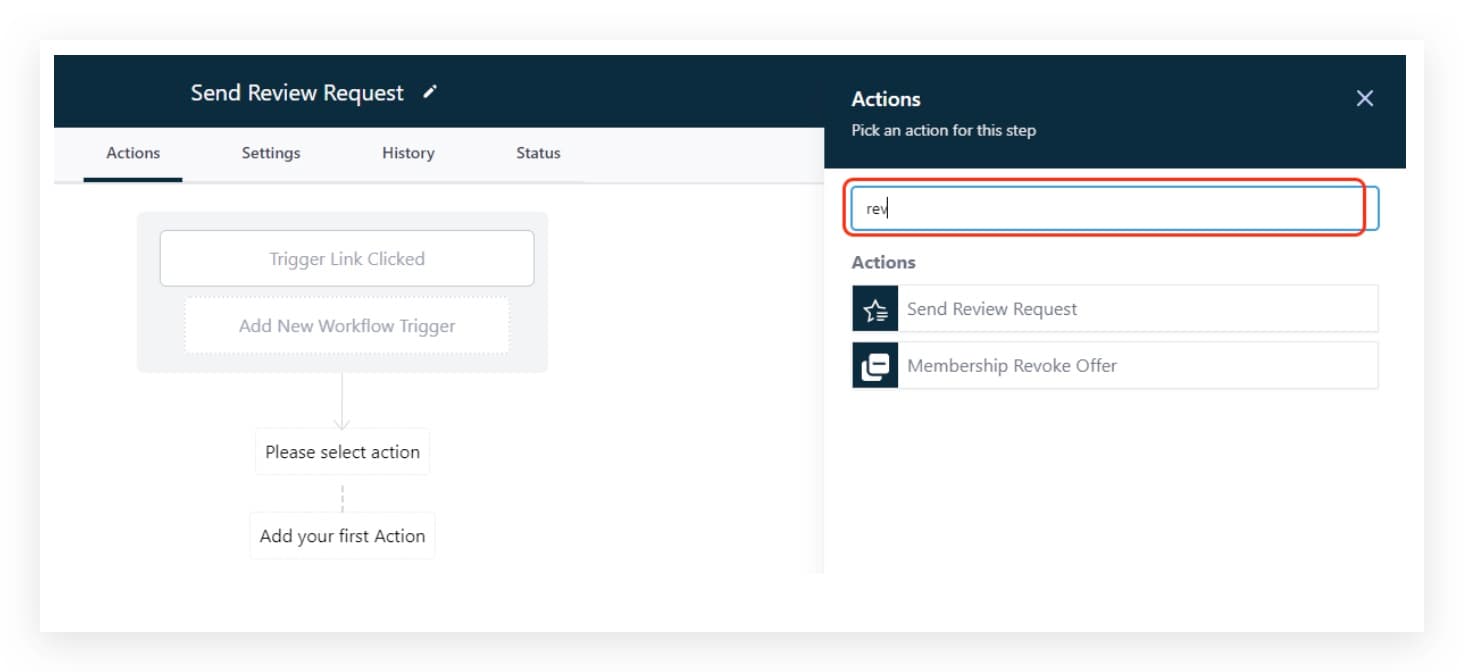Click the 'Send Review Request' workflow title text

click(x=297, y=93)
